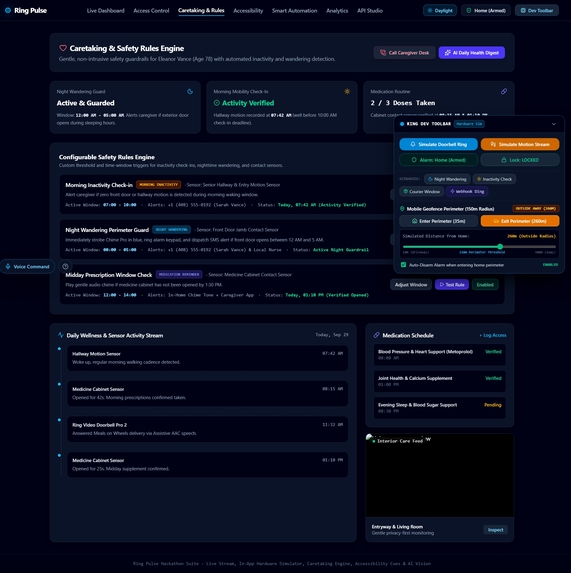Click Inspect on Entryway & Living Room feed
This screenshot has width=571, height=573.
point(495,530)
